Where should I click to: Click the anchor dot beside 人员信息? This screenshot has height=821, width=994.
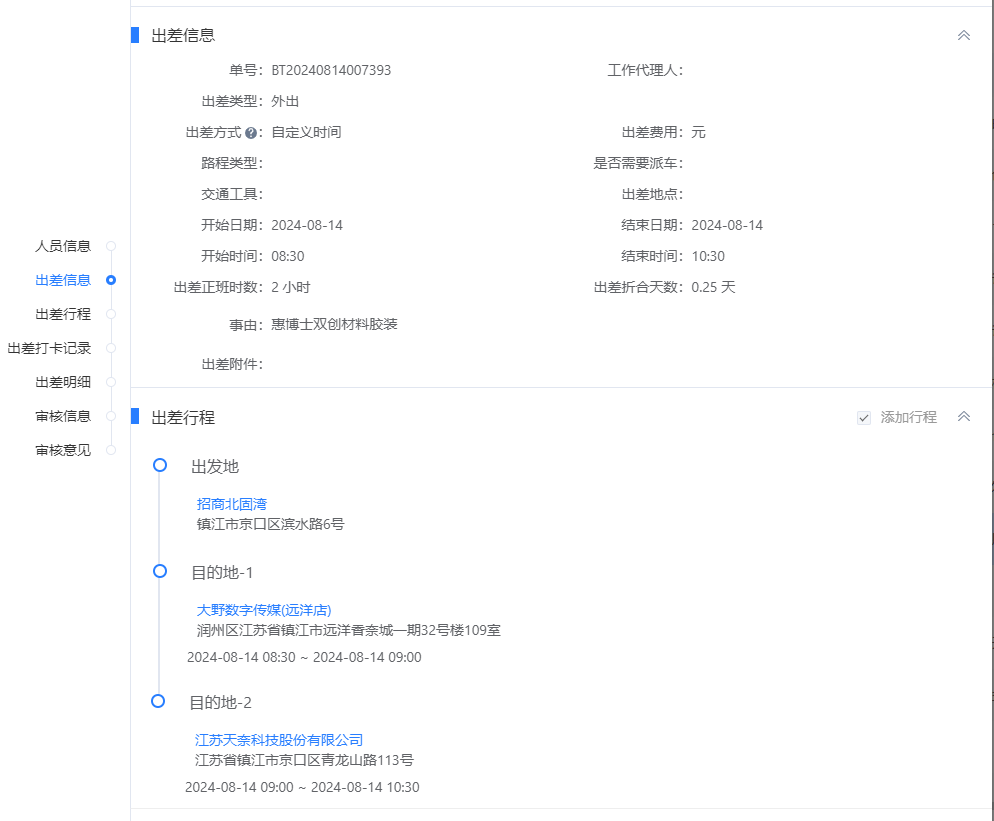coord(110,246)
